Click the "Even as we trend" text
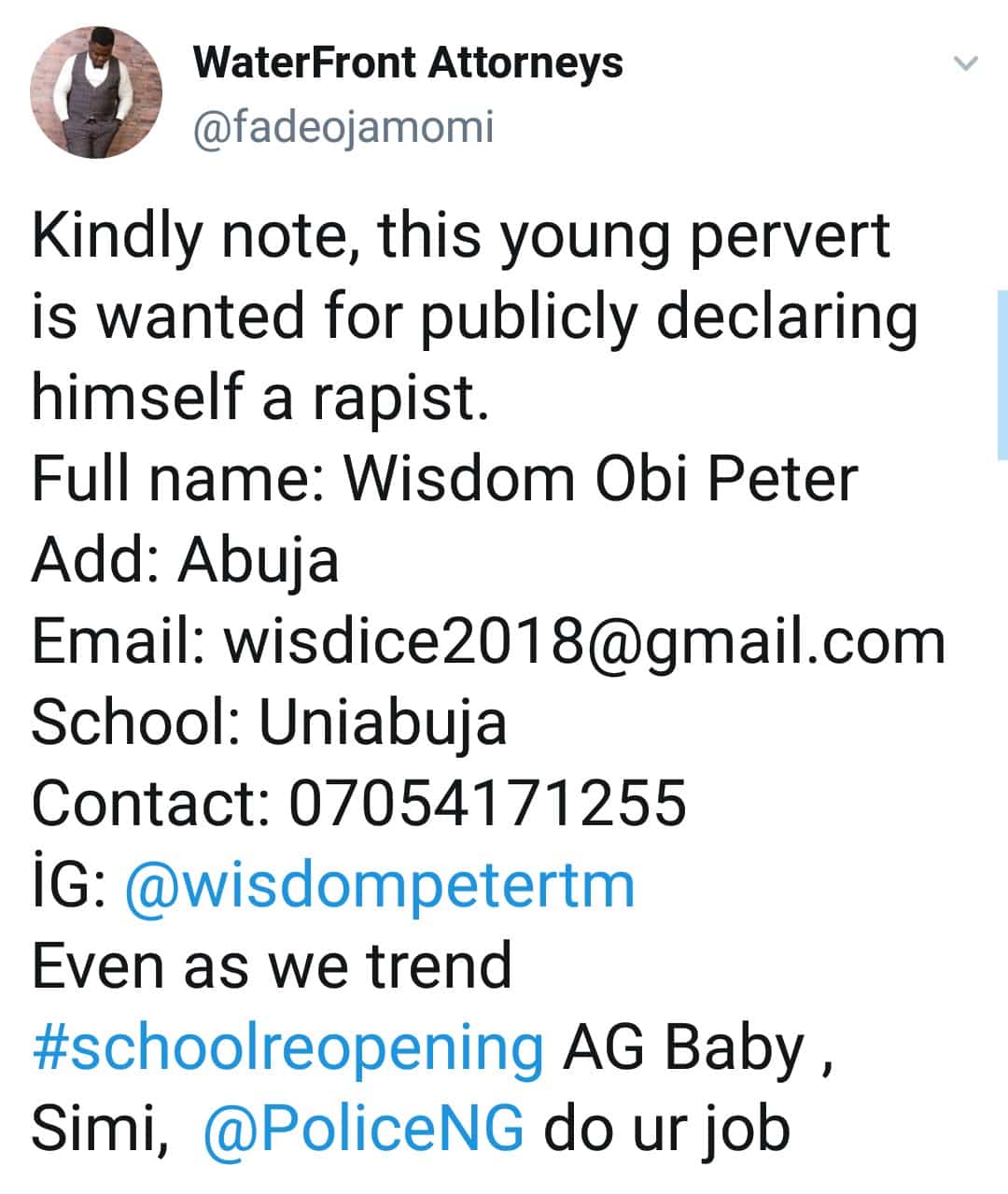The width and height of the screenshot is (1008, 1194). pos(272,966)
